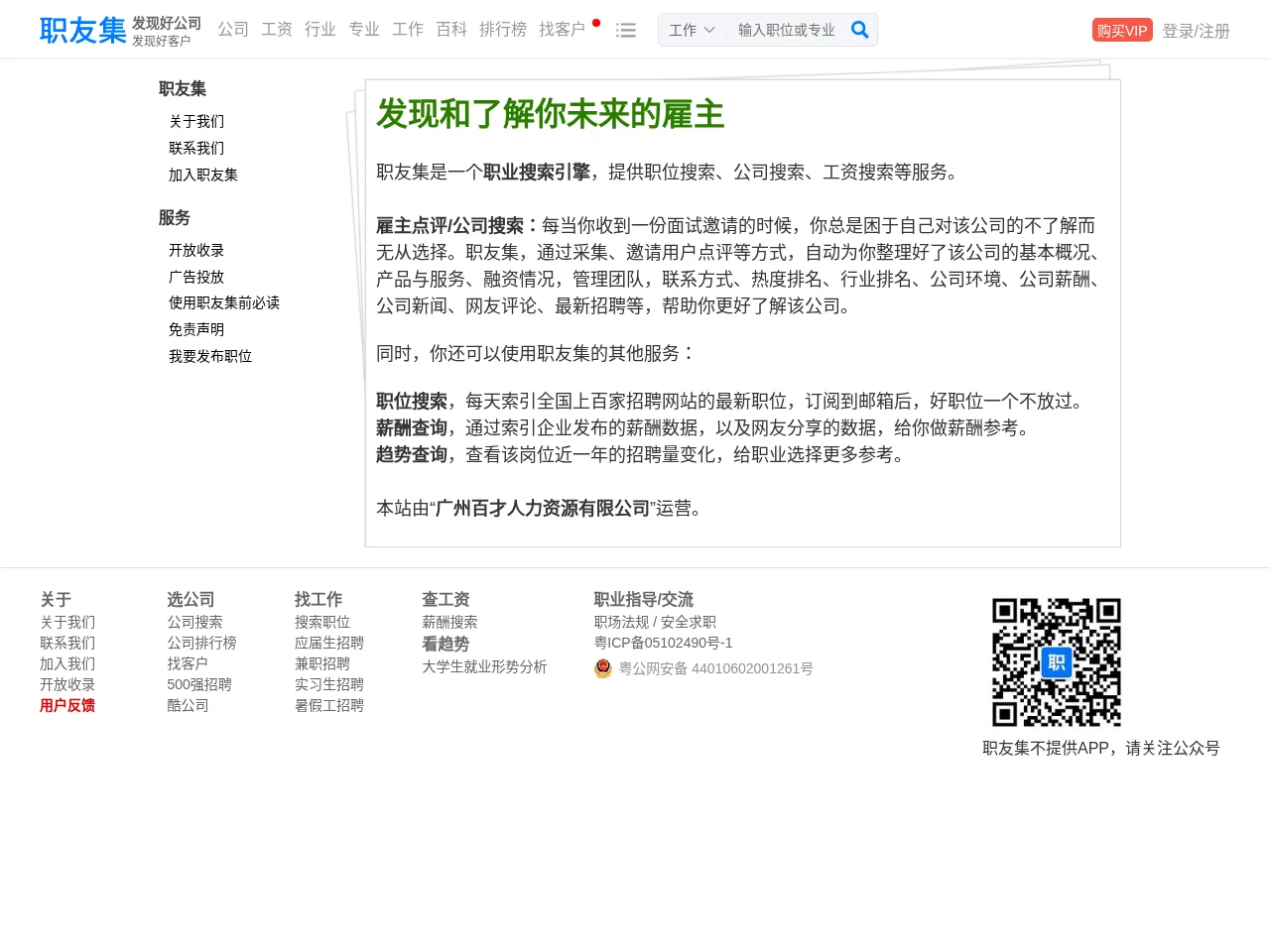Click the police badge icon in footer

click(x=603, y=669)
